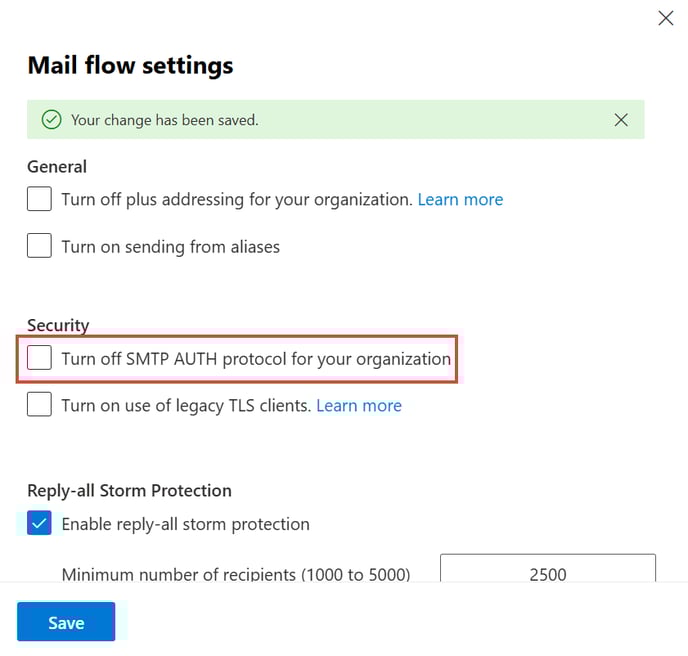Click the Security section heading
This screenshot has height=656, width=688.
(x=58, y=325)
